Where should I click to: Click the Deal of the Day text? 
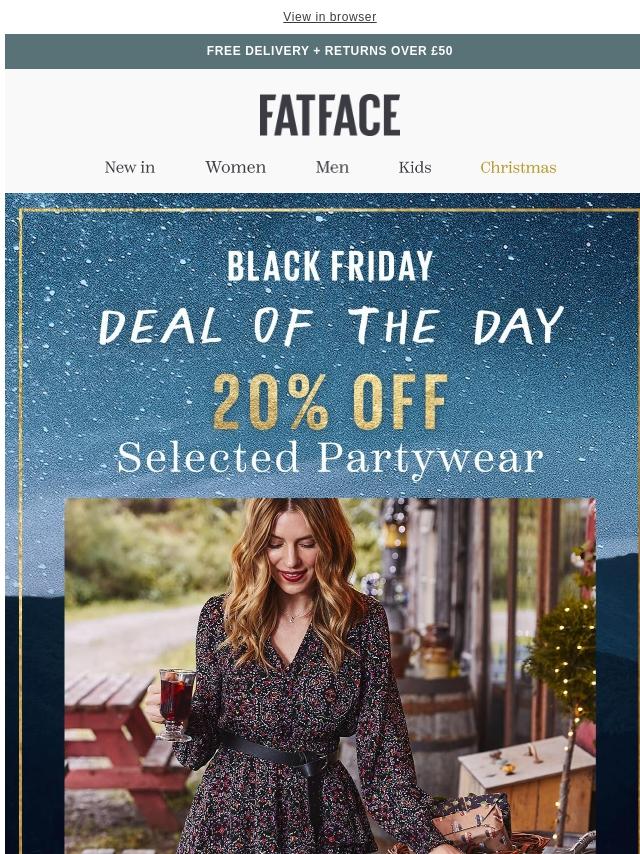click(331, 326)
